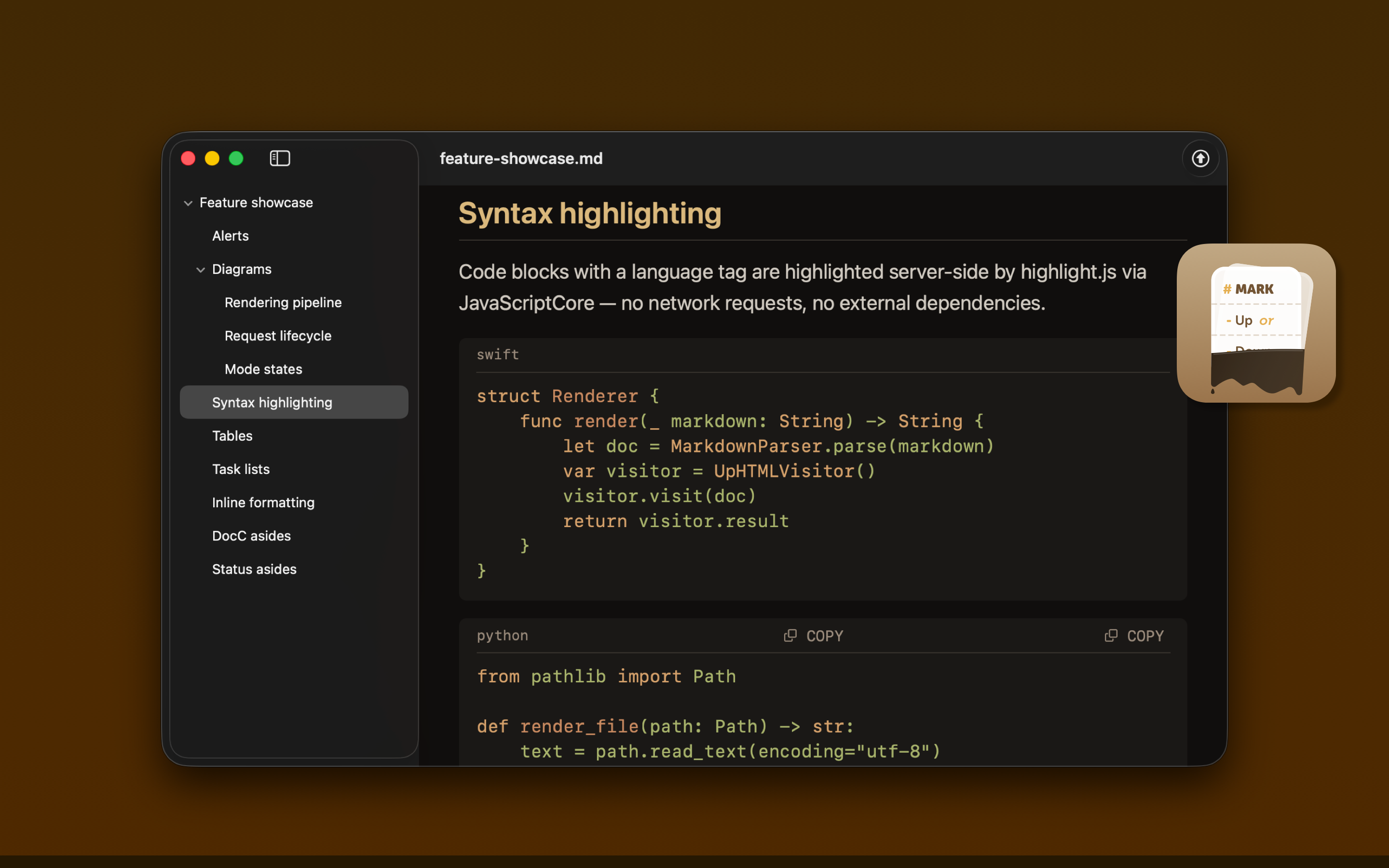Click the copy icon on the rightmost COPY button
The height and width of the screenshot is (868, 1389).
(1111, 636)
